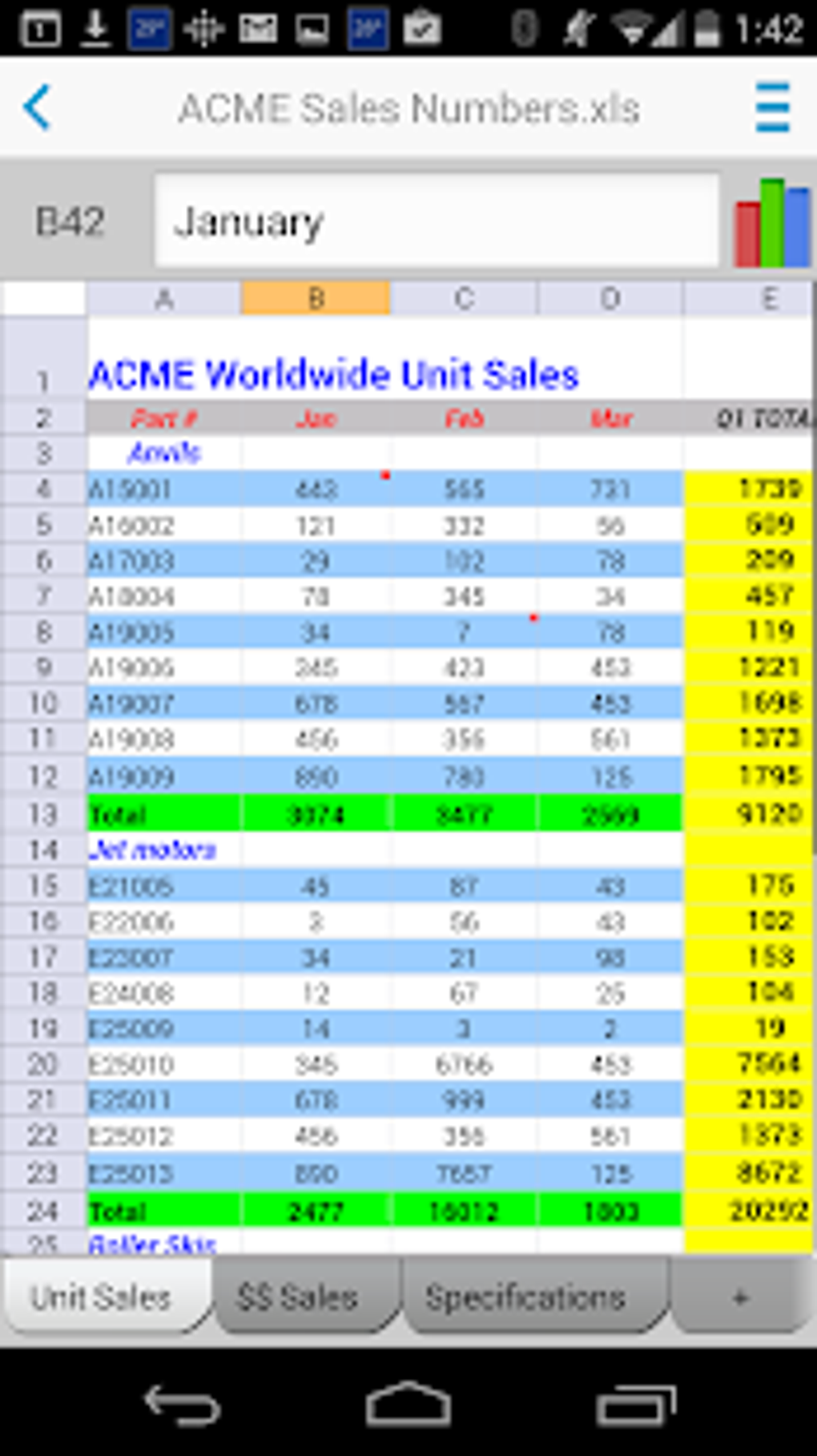Select the ACME Worldwide Unit Sales title cell
This screenshot has height=1456, width=817.
[x=334, y=374]
